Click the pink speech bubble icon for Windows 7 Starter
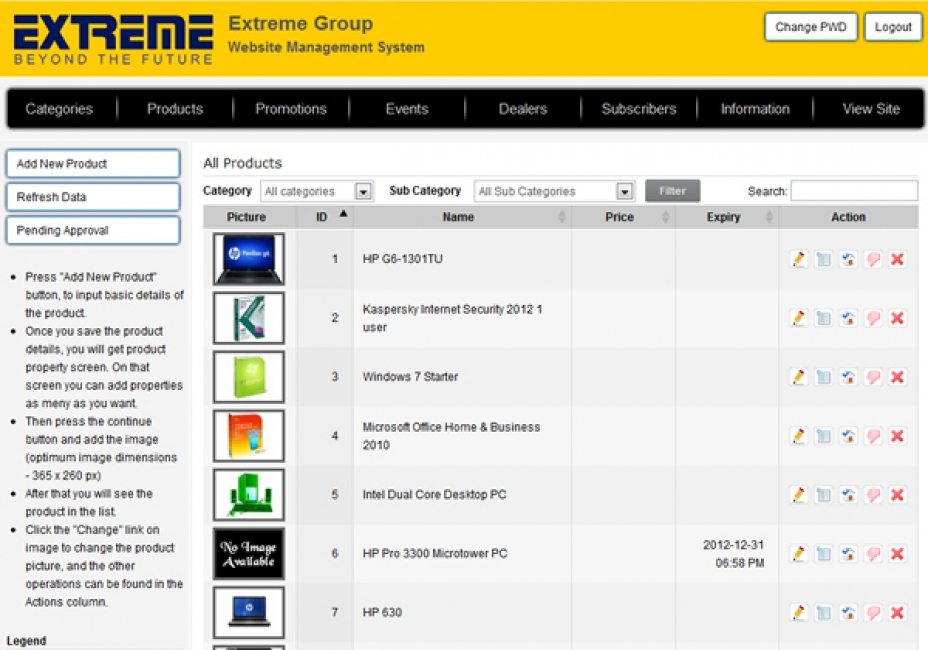Viewport: 928px width, 650px height. click(x=873, y=377)
